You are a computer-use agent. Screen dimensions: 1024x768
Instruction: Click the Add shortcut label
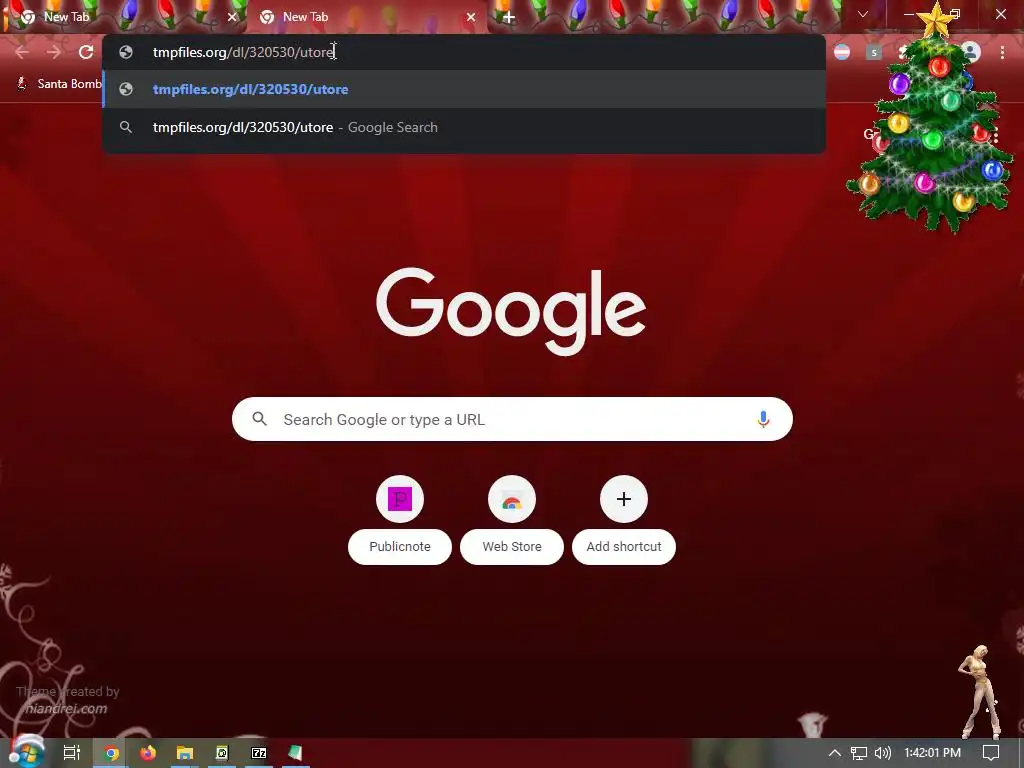click(624, 547)
